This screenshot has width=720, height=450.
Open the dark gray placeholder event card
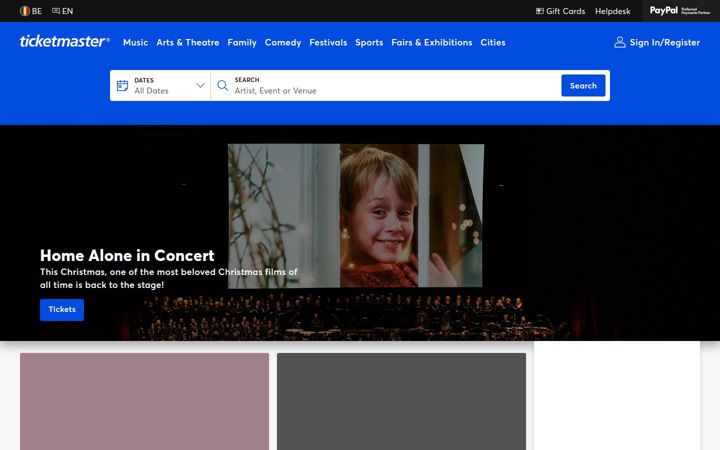(x=401, y=401)
